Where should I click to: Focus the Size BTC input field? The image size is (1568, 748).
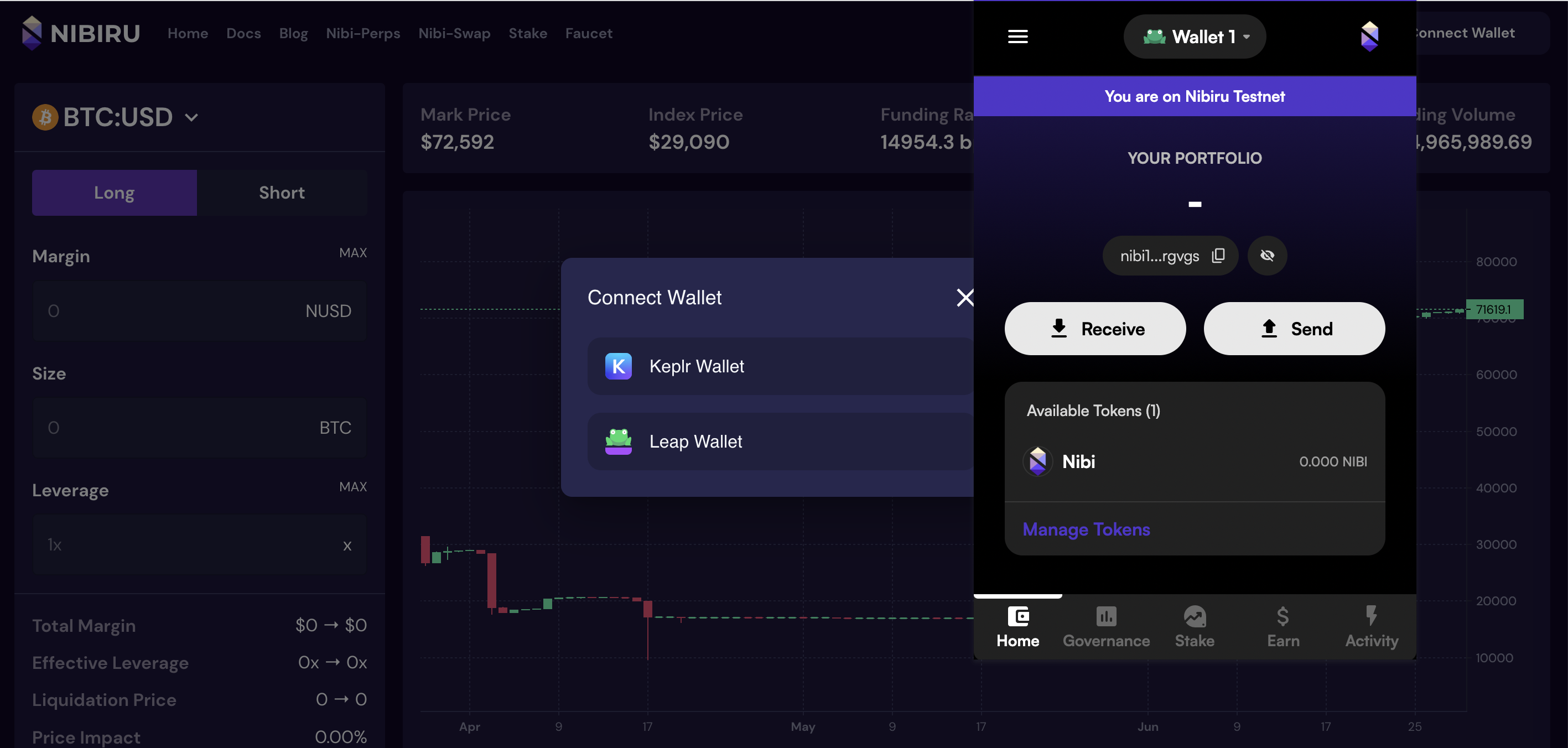tap(200, 428)
